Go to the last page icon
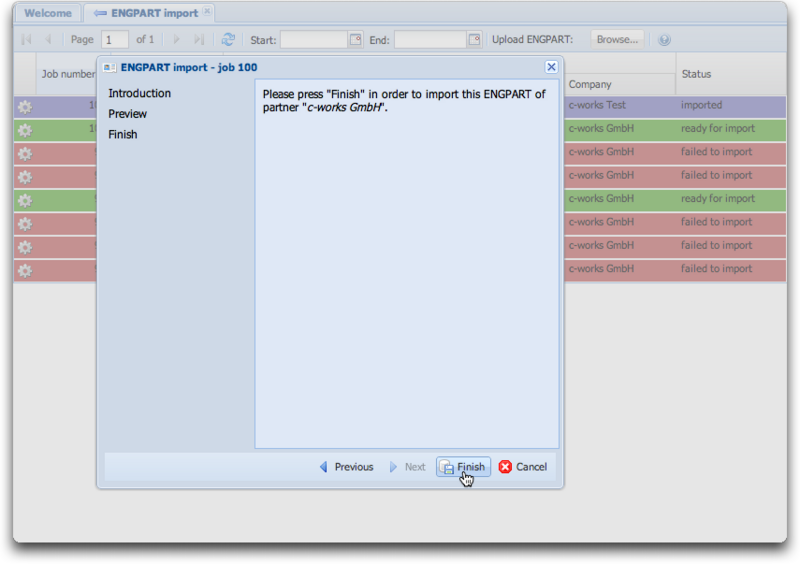 click(198, 40)
